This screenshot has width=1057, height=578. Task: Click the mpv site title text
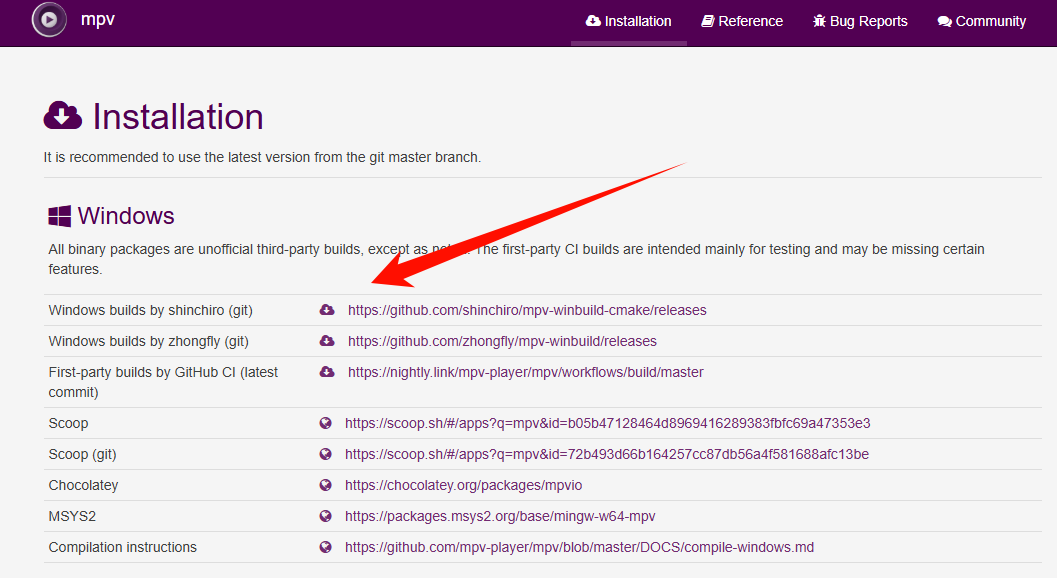[98, 20]
